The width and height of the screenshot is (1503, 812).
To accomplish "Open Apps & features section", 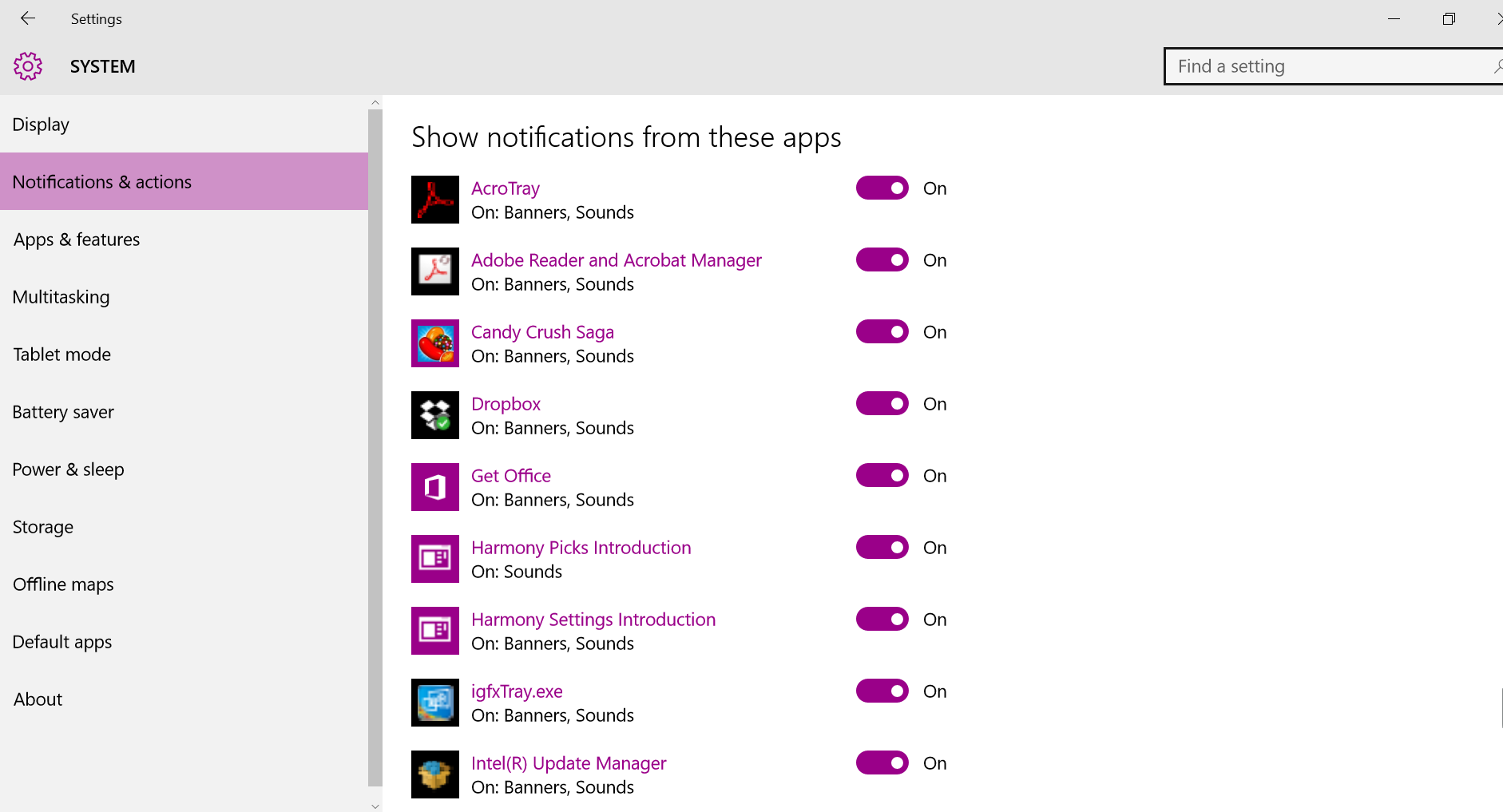I will (x=184, y=240).
